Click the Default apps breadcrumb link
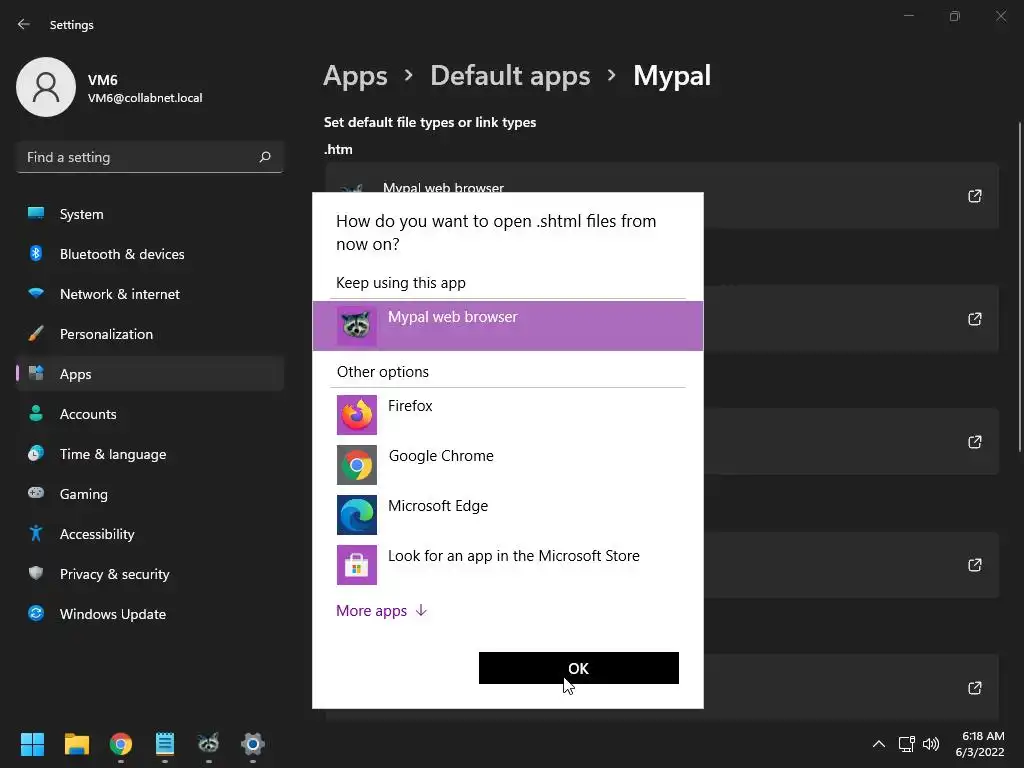Viewport: 1024px width, 768px height. tap(510, 76)
